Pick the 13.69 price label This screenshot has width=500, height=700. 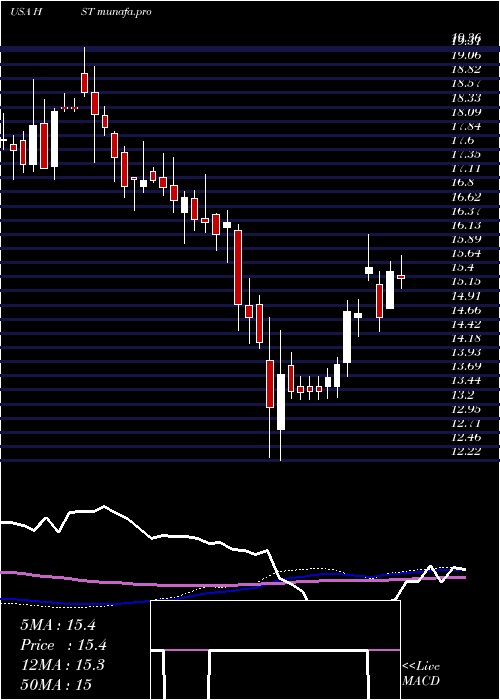click(x=466, y=367)
